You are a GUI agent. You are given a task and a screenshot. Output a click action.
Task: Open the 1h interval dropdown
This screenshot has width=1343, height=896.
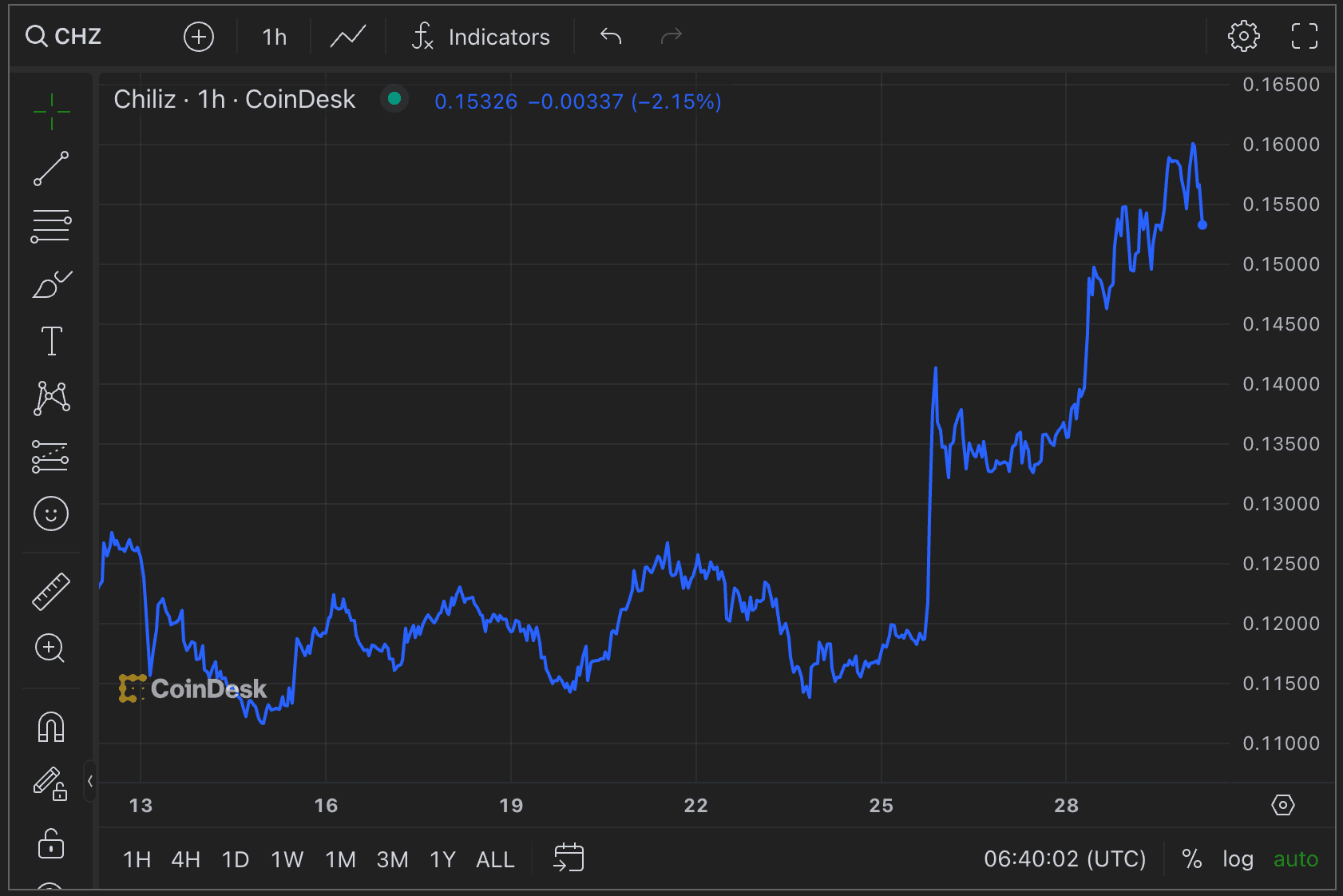pyautogui.click(x=274, y=37)
